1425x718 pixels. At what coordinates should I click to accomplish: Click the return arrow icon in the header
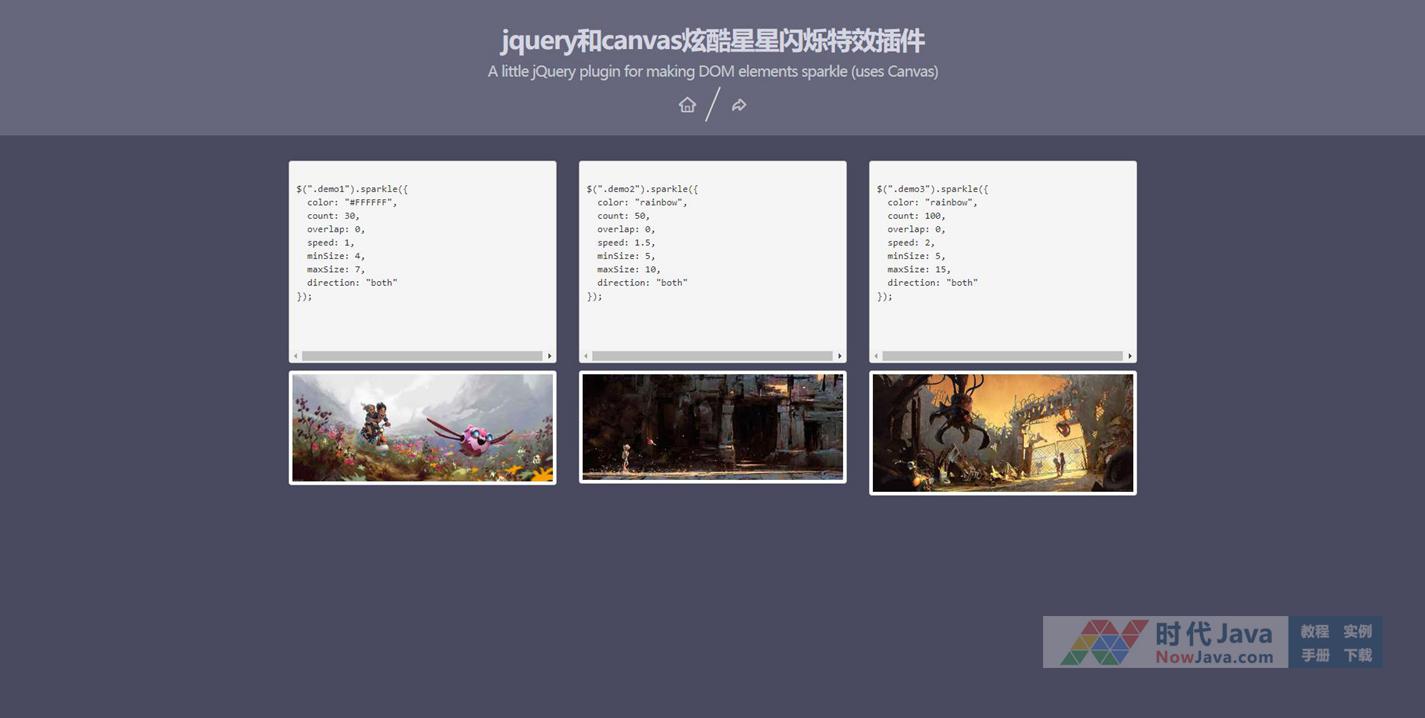point(739,105)
